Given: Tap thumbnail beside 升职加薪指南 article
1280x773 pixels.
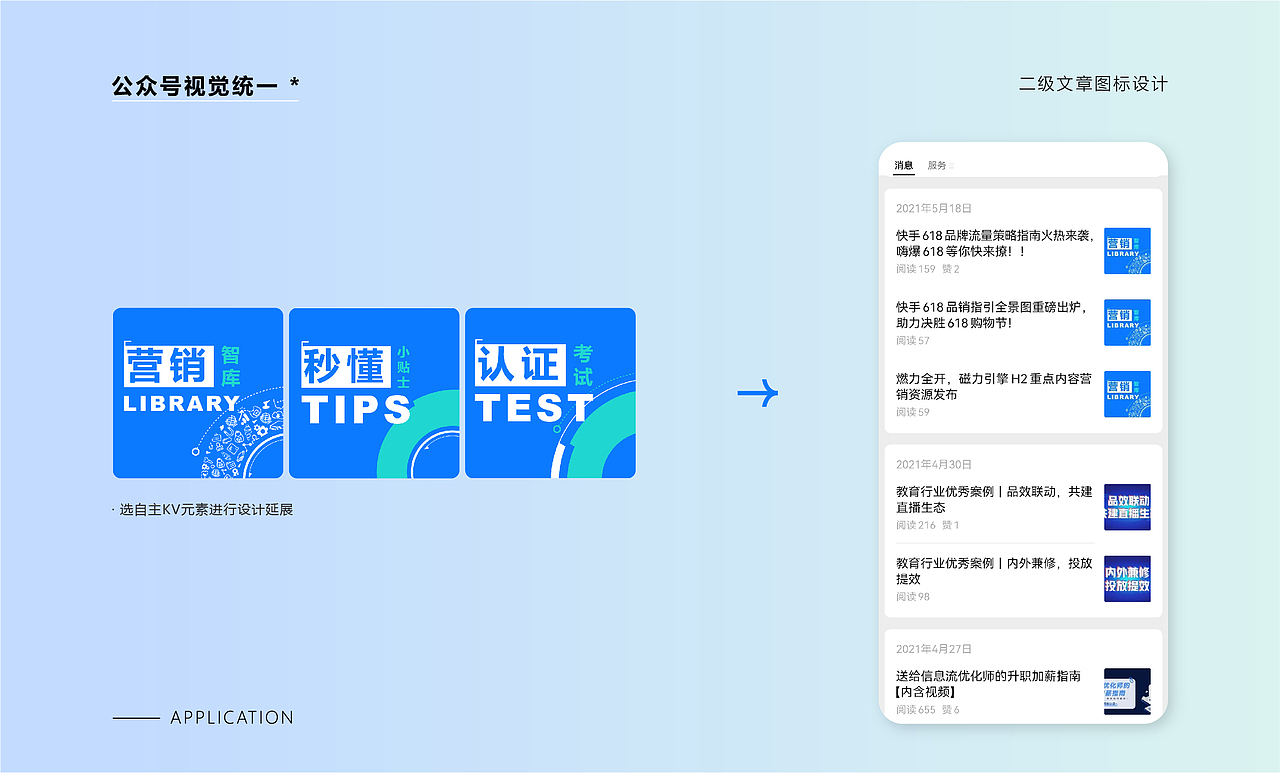Looking at the screenshot, I should [1127, 691].
